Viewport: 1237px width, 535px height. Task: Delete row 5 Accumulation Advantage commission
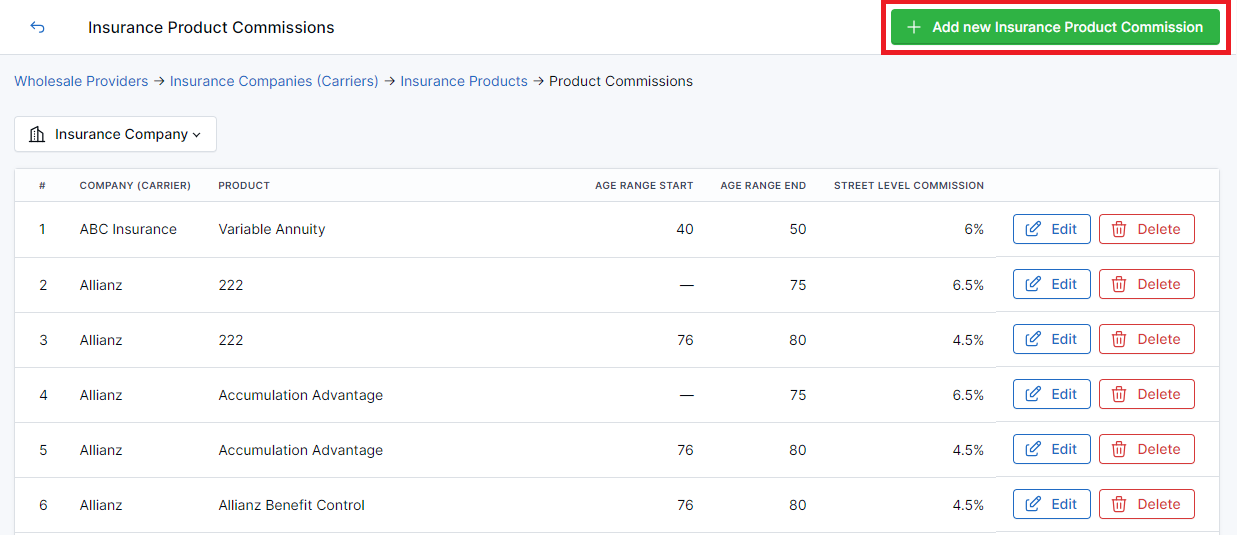[x=1146, y=449]
